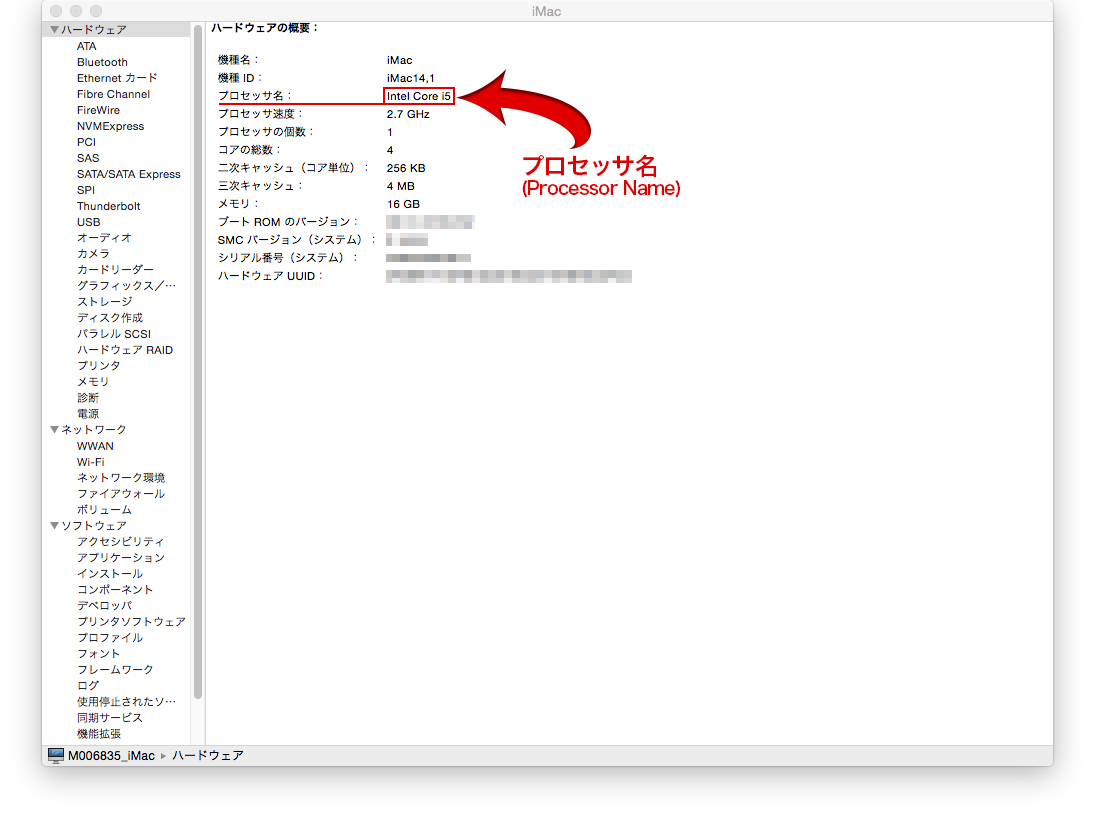Open ファイアウォール firewall info
Viewport: 1095px width, 826px height.
tap(121, 494)
